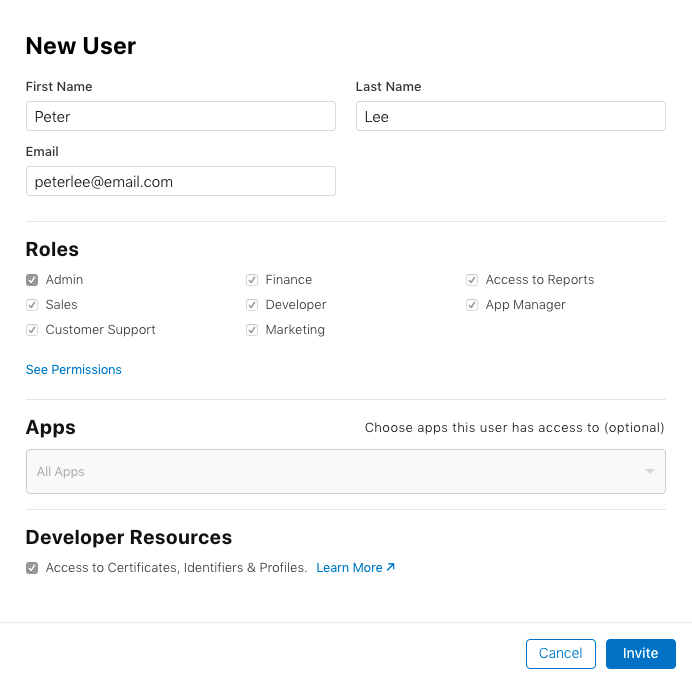Image resolution: width=692 pixels, height=681 pixels.
Task: Click the Cancel button
Action: 560,653
